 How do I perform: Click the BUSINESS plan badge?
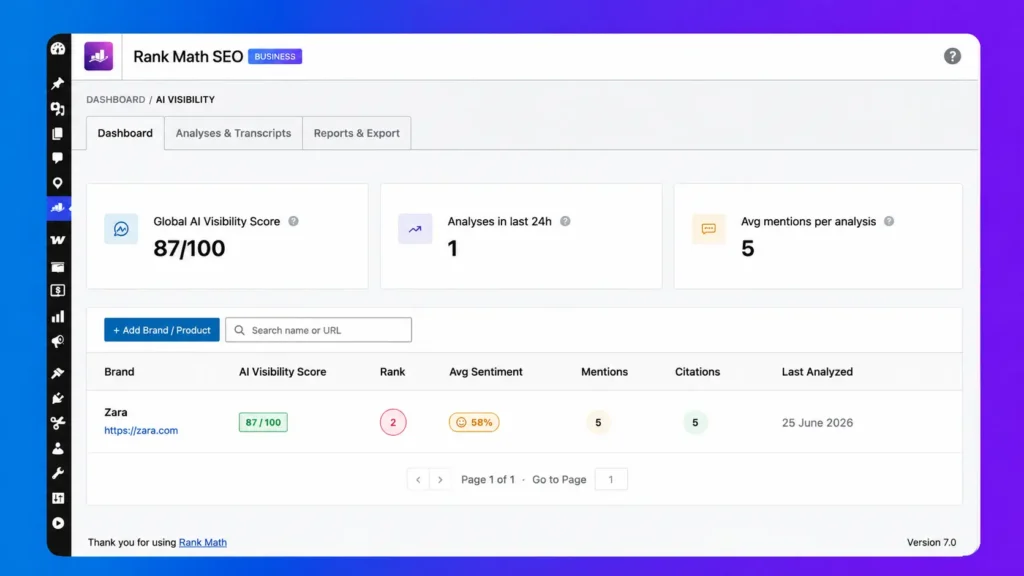pyautogui.click(x=275, y=57)
